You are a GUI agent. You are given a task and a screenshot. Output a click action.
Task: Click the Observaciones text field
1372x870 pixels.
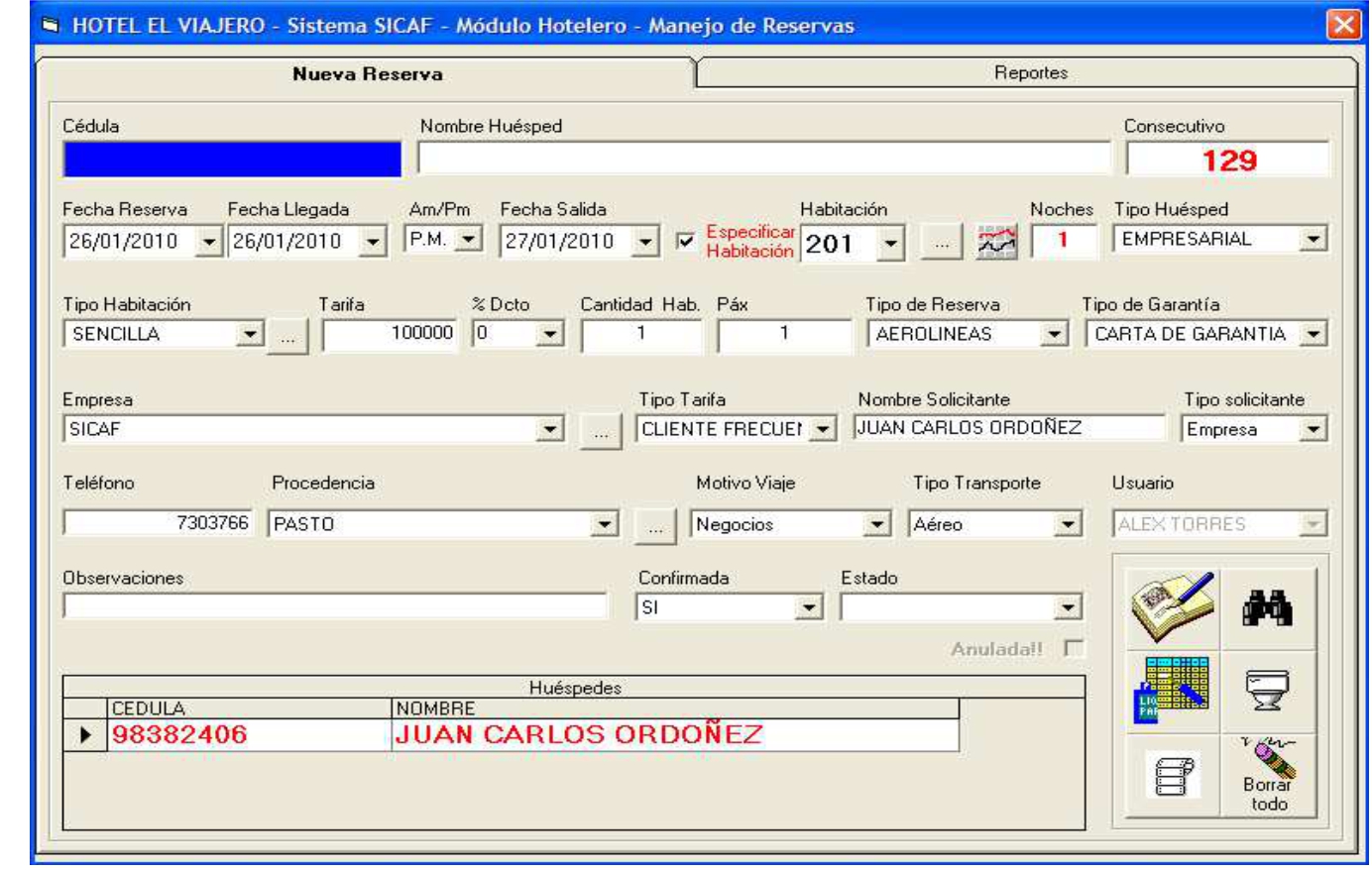click(x=335, y=606)
